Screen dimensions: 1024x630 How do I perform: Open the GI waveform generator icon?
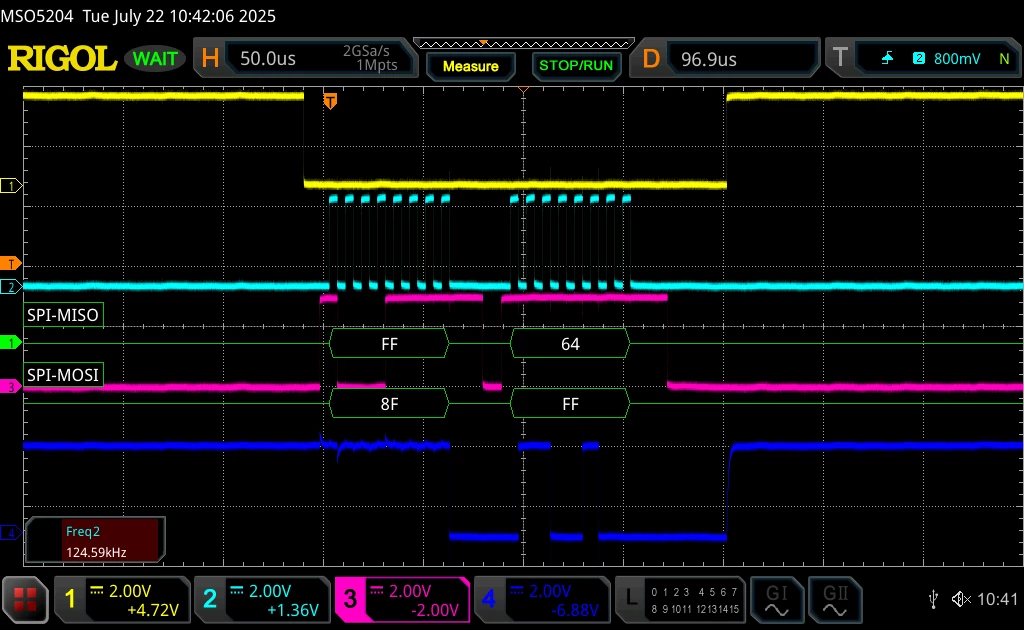[x=776, y=600]
